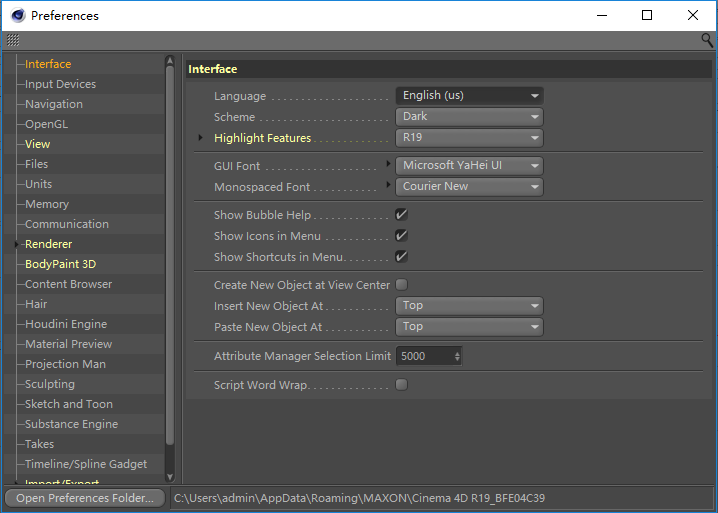
Task: Click Open Preferences Folder button
Action: (85, 498)
